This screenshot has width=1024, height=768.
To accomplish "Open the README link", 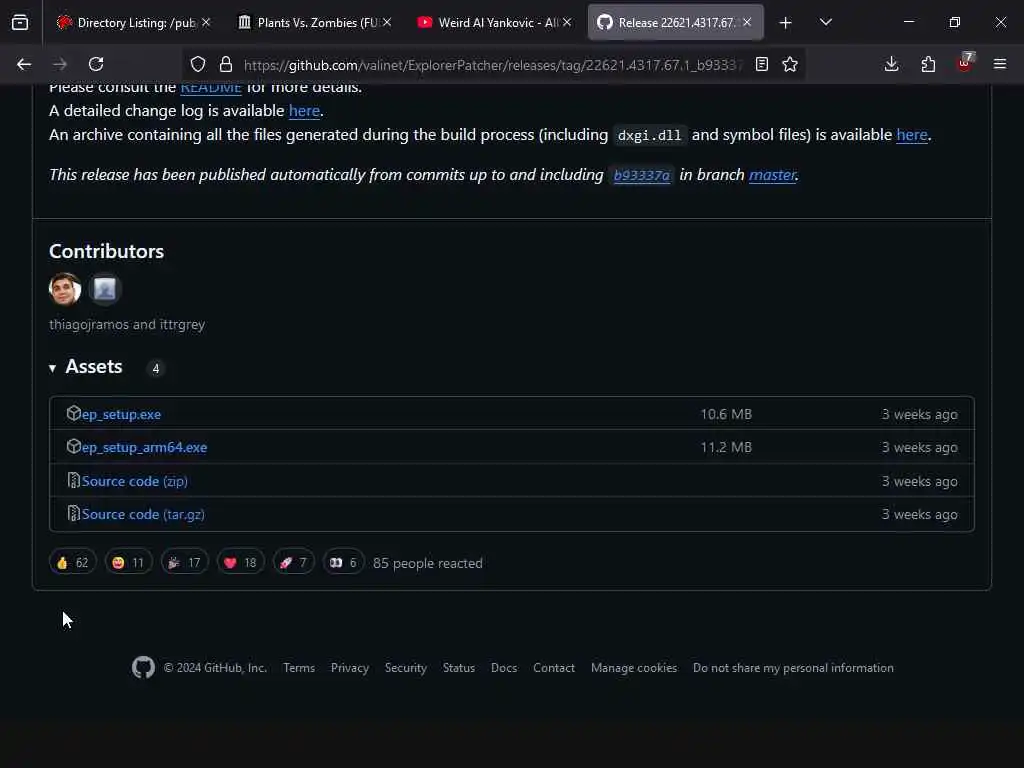I will point(211,88).
